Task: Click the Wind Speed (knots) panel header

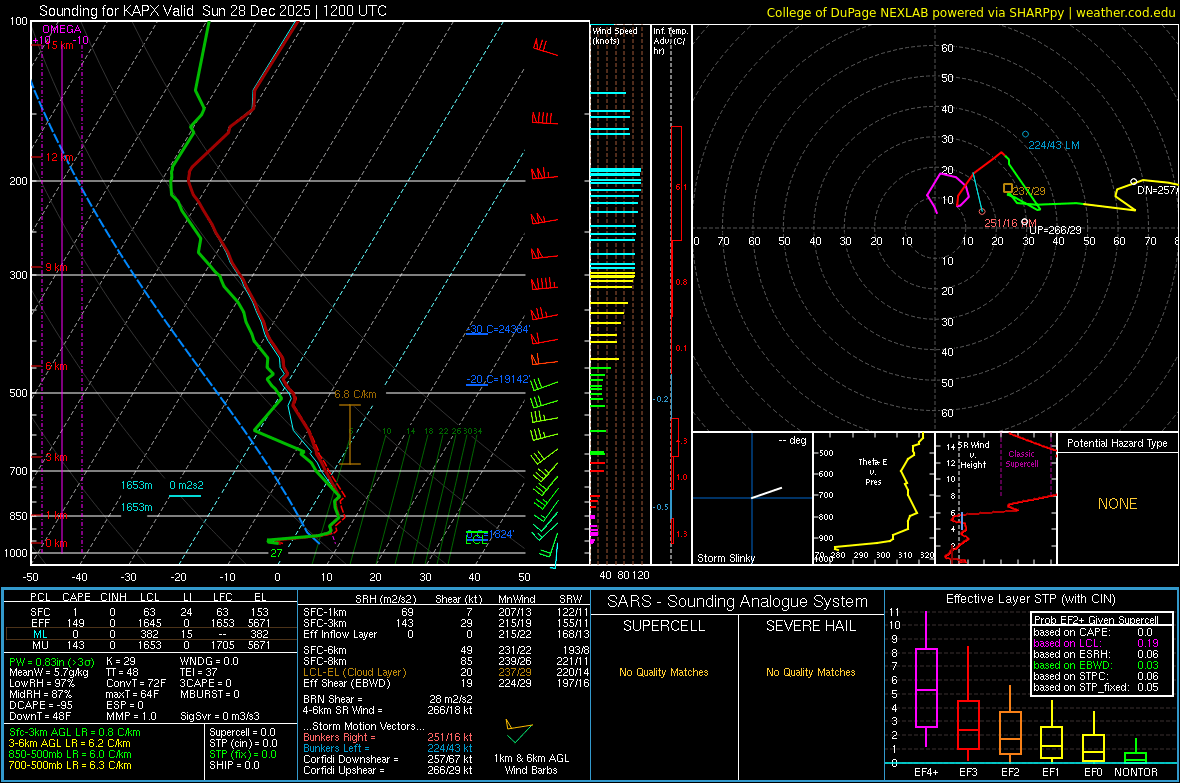Action: (x=615, y=35)
